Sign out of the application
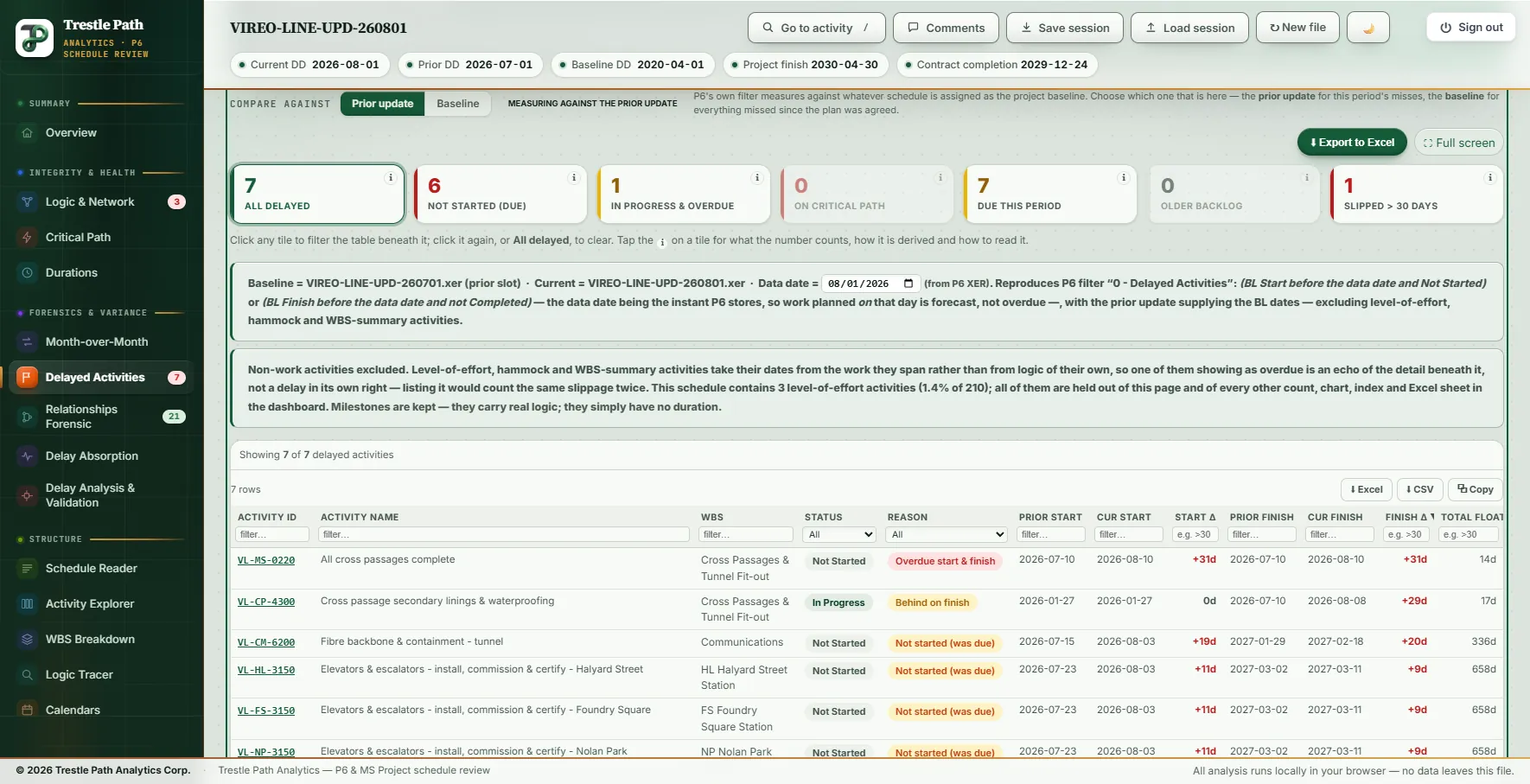The height and width of the screenshot is (784, 1530). pos(1471,28)
